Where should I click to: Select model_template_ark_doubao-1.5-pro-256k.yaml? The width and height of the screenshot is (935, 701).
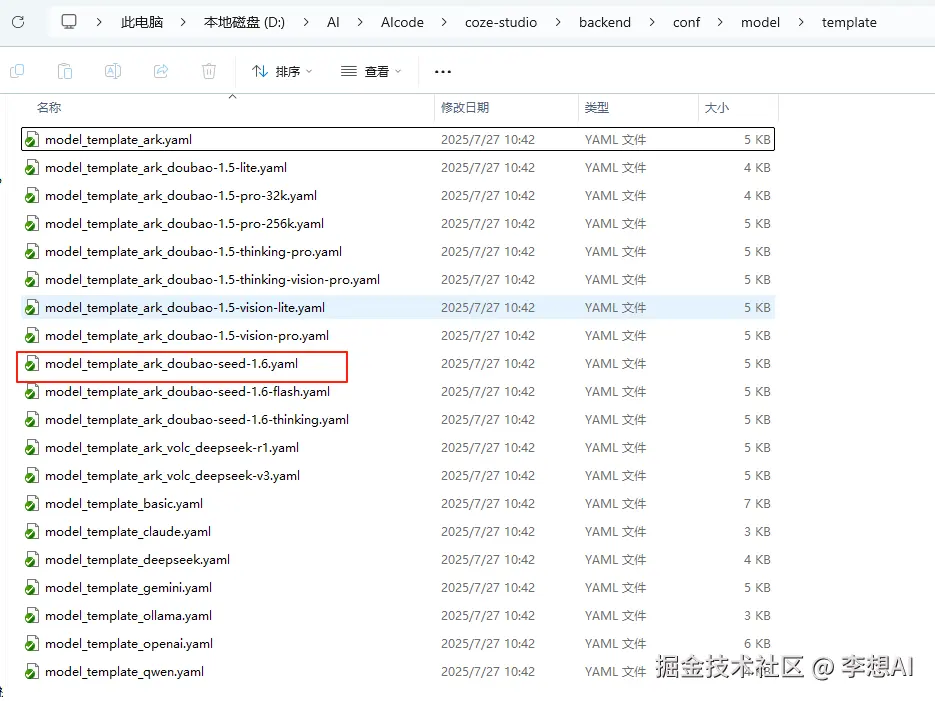[x=398, y=224]
